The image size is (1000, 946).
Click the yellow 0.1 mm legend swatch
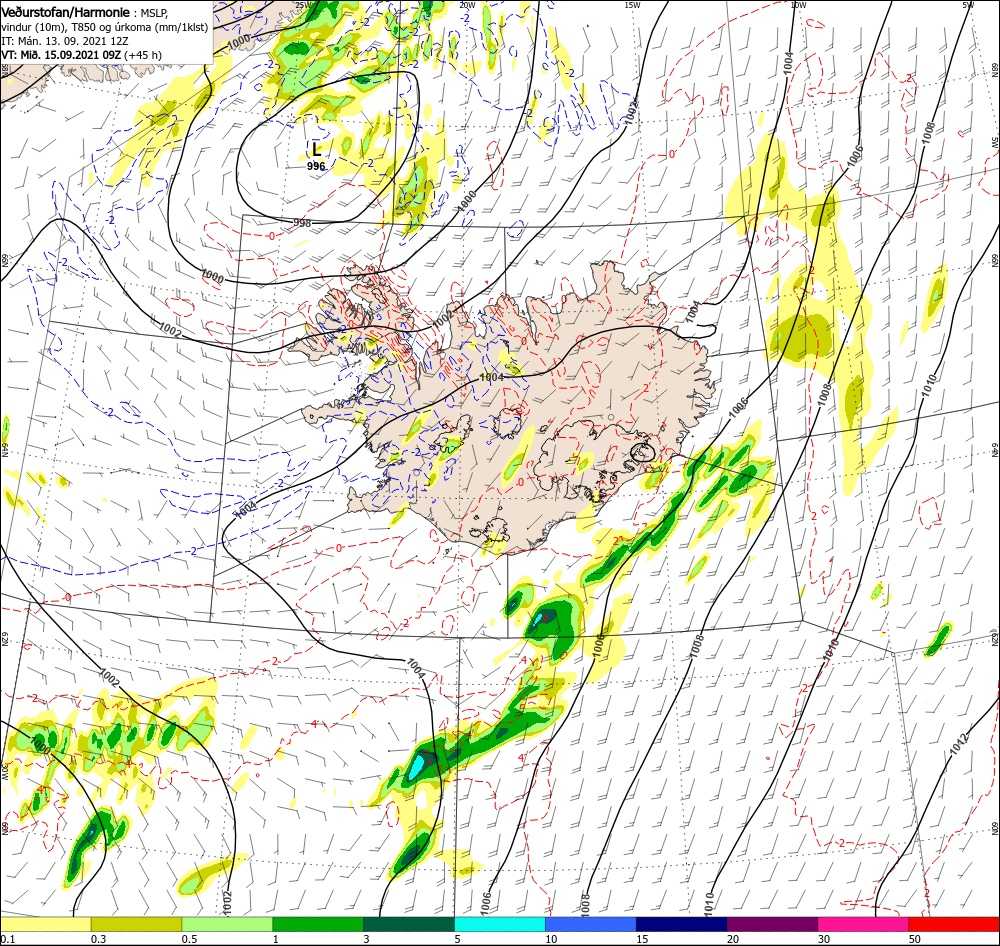(46, 924)
